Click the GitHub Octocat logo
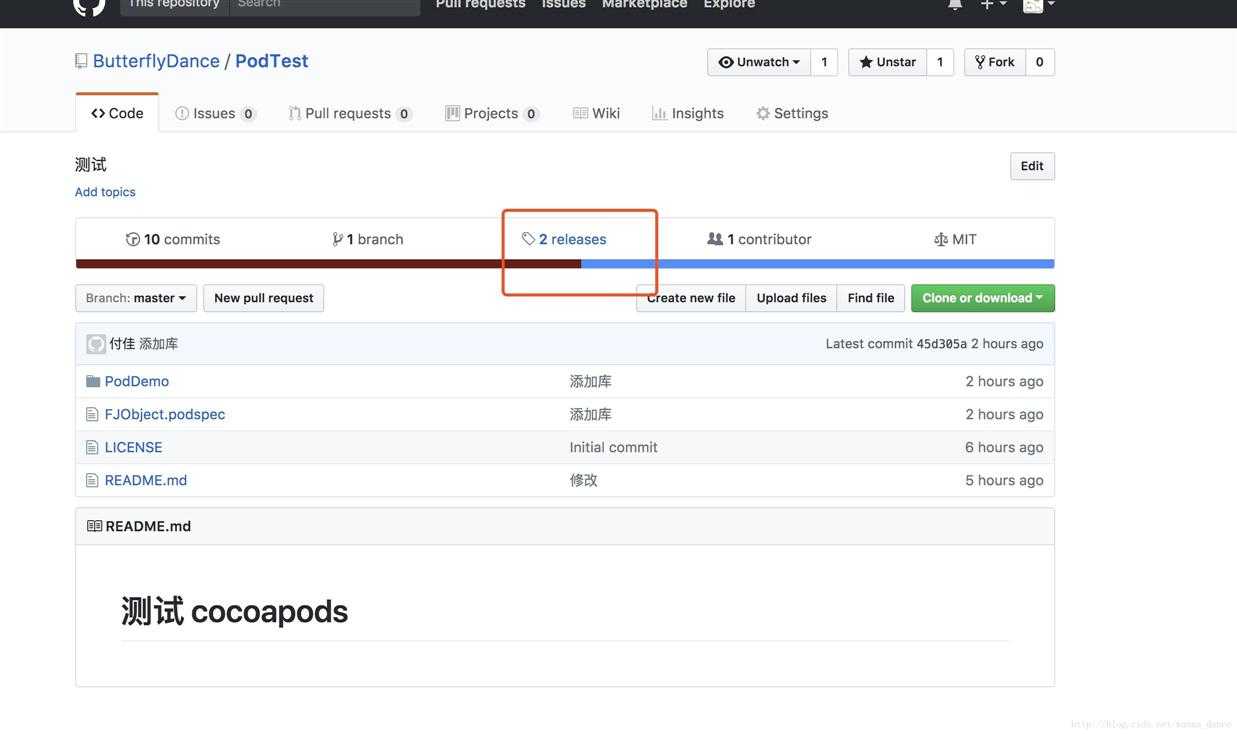This screenshot has height=734, width=1237. tap(89, 5)
